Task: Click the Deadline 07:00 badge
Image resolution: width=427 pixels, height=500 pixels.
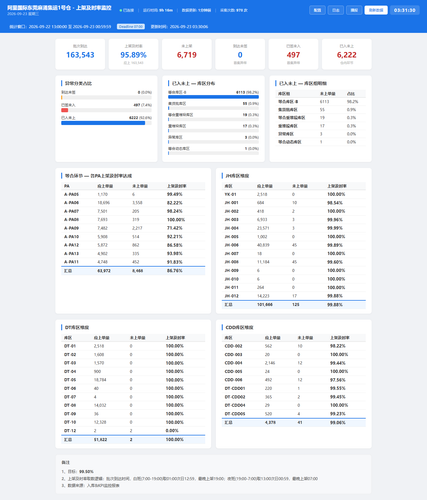Action: [131, 26]
